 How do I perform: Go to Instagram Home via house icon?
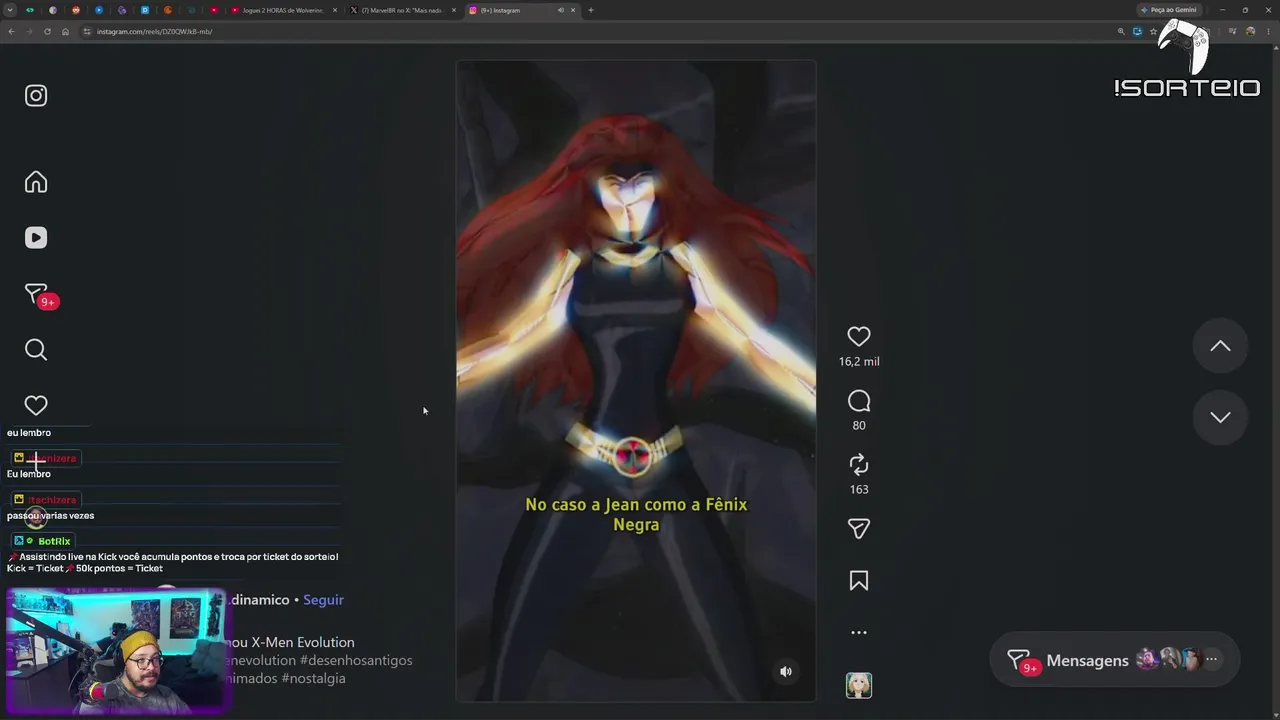pos(36,182)
